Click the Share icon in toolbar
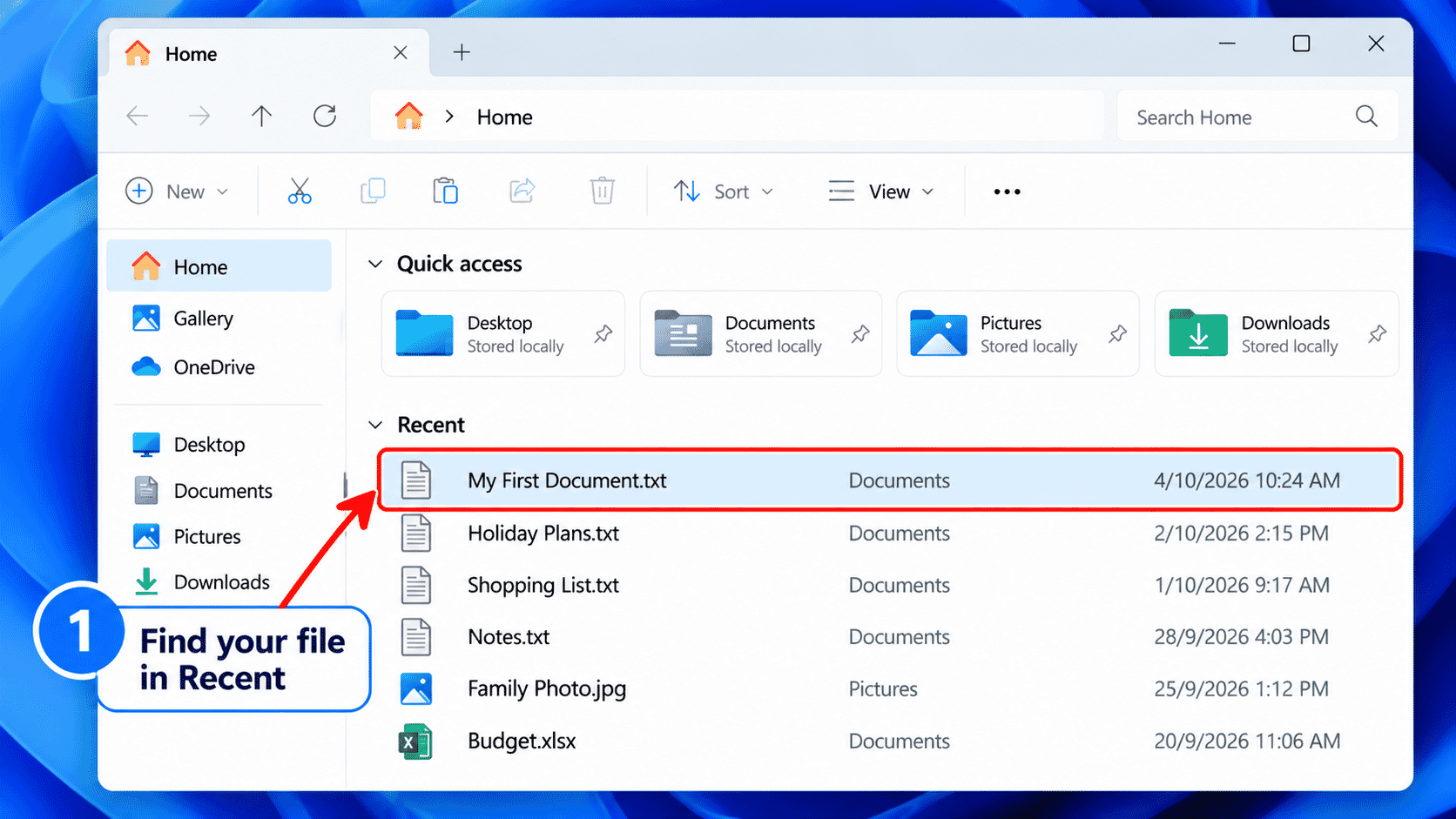Screen dimensions: 1456x819 522,191
